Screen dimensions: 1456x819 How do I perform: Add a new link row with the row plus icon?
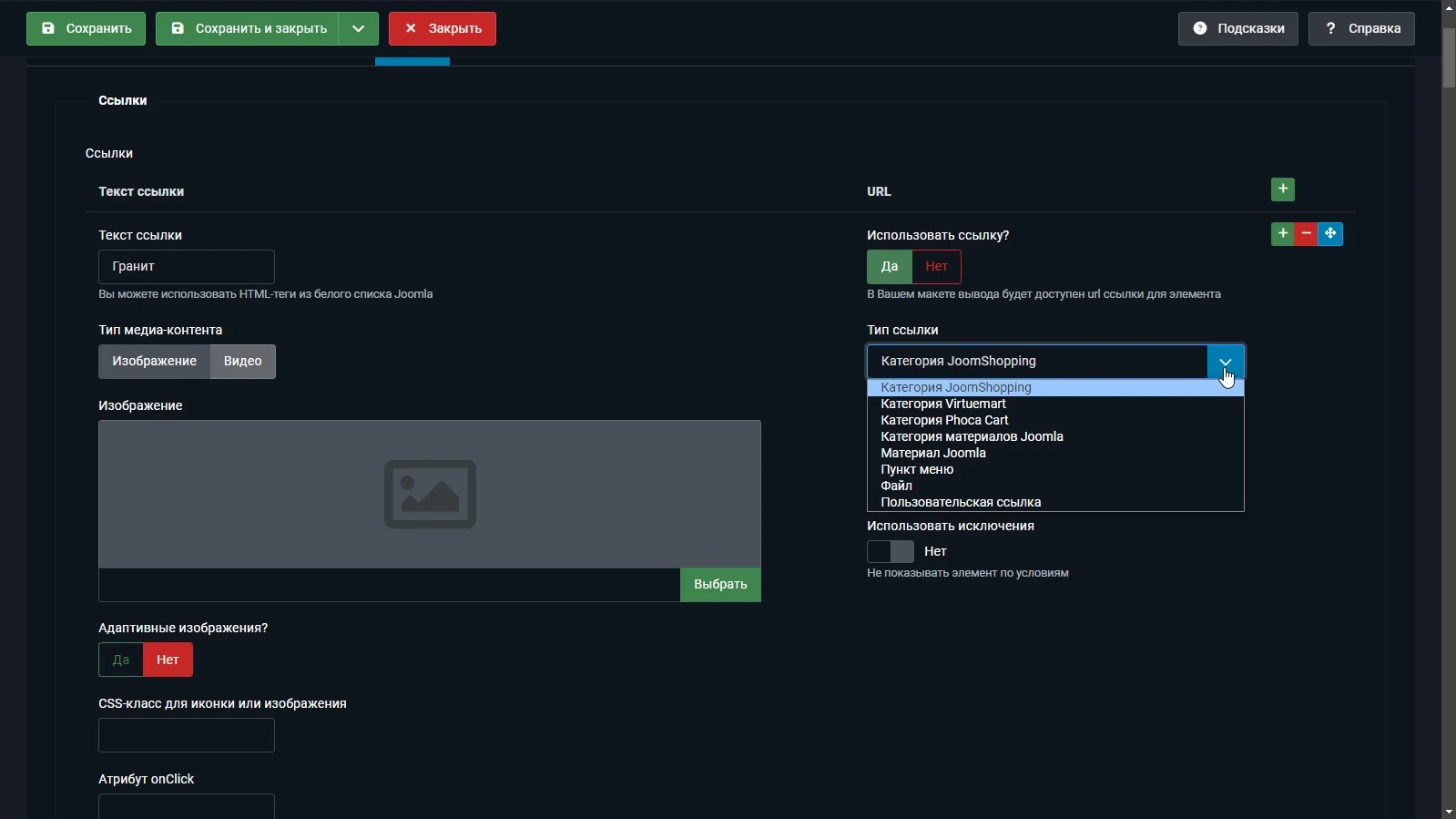pos(1282,234)
